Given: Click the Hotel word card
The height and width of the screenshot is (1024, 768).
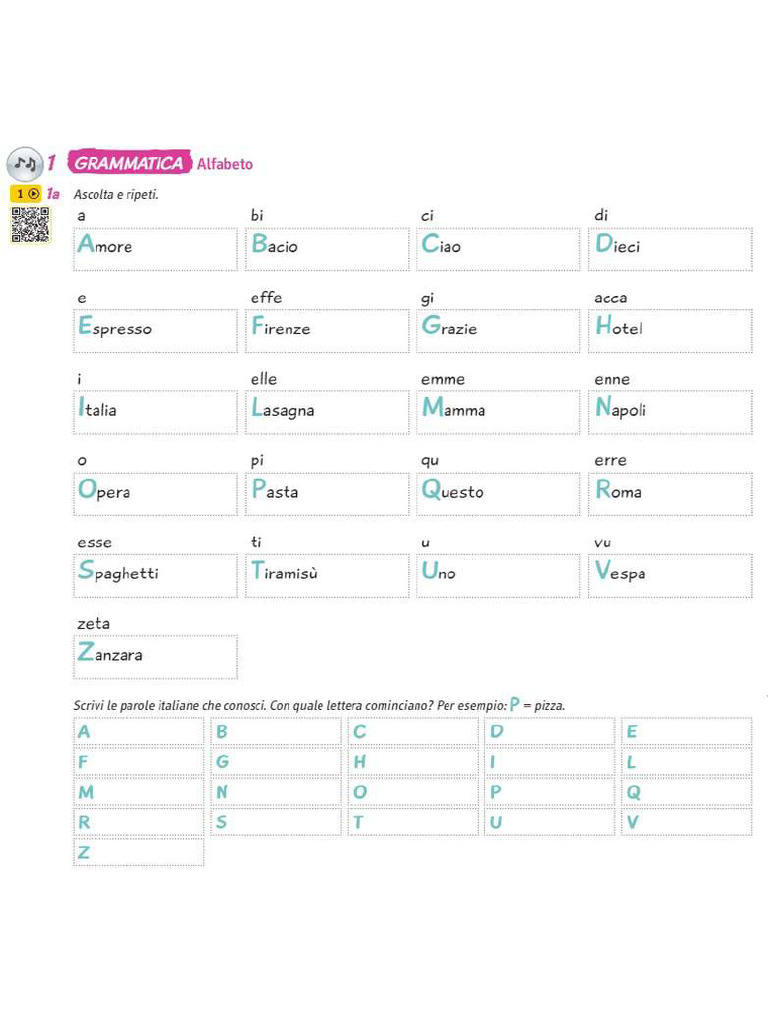Looking at the screenshot, I should pyautogui.click(x=671, y=330).
